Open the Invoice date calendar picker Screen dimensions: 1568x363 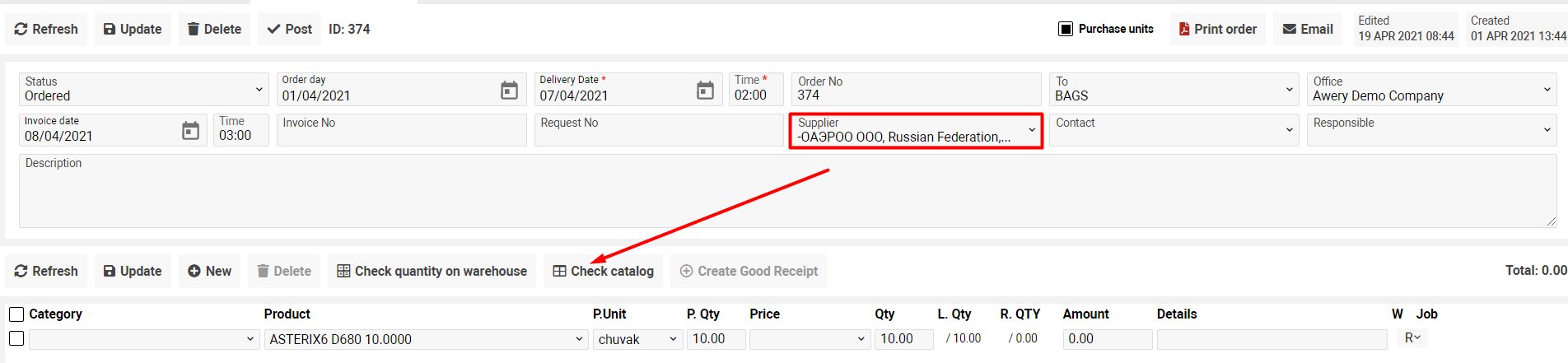190,131
